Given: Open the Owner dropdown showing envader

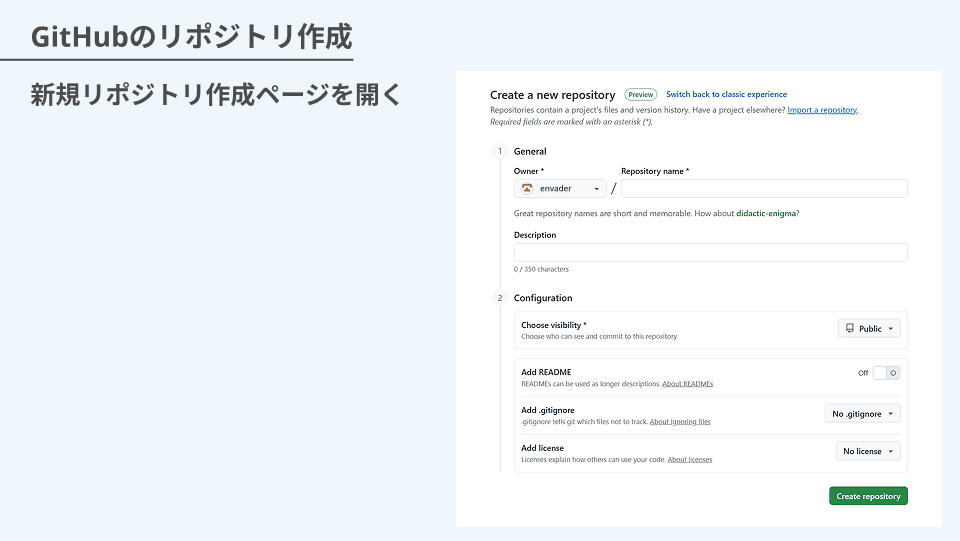Looking at the screenshot, I should [560, 188].
